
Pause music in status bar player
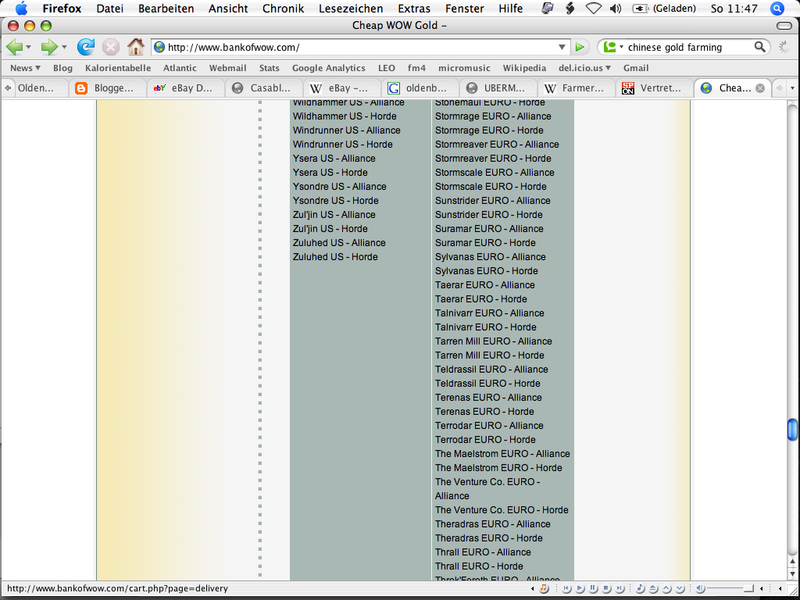[x=593, y=589]
